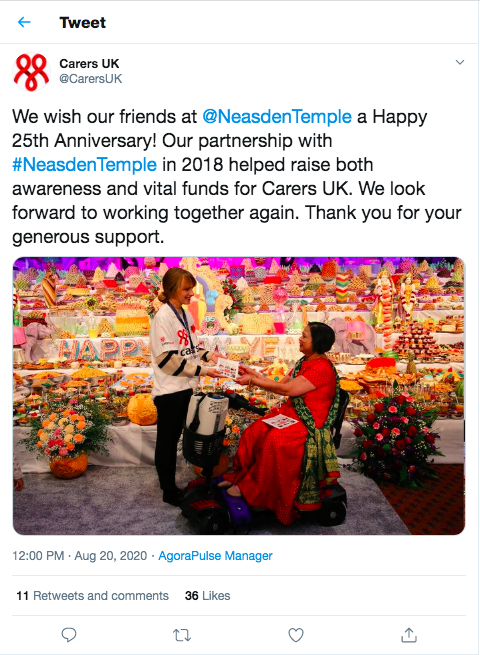Open the #NeasdenTemple hashtag link
The width and height of the screenshot is (480, 655).
84,165
